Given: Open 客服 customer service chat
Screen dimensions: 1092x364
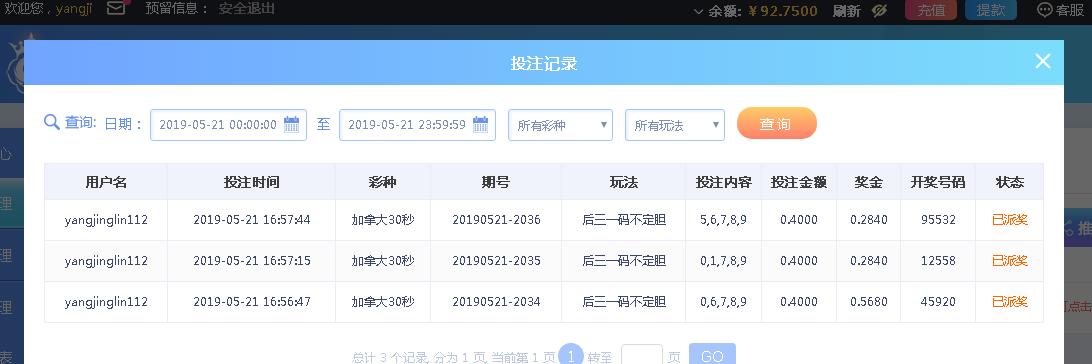Looking at the screenshot, I should coord(1061,10).
